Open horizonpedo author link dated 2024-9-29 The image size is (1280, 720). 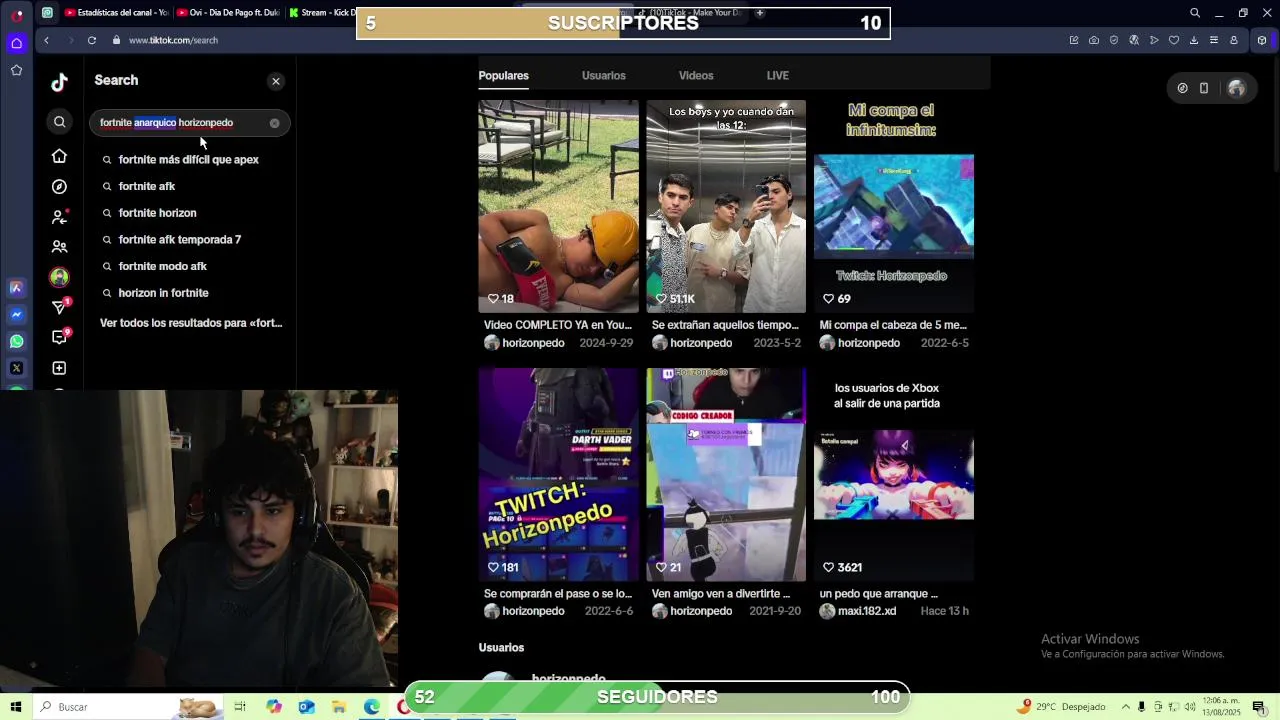[x=533, y=343]
